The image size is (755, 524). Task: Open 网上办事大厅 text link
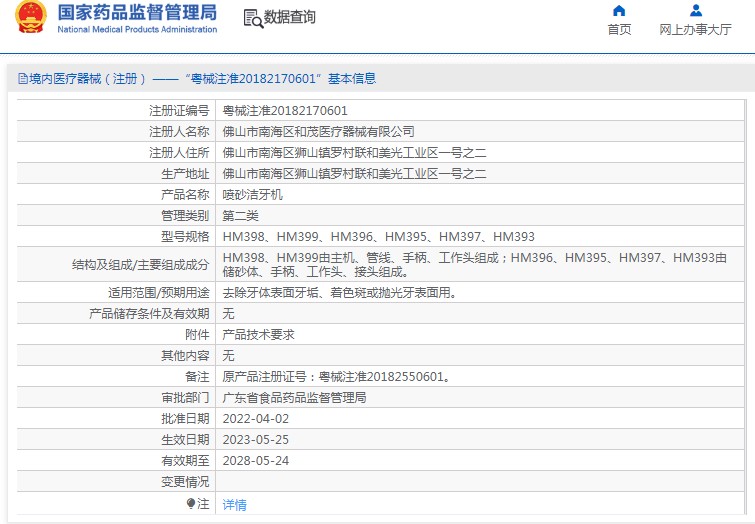695,30
